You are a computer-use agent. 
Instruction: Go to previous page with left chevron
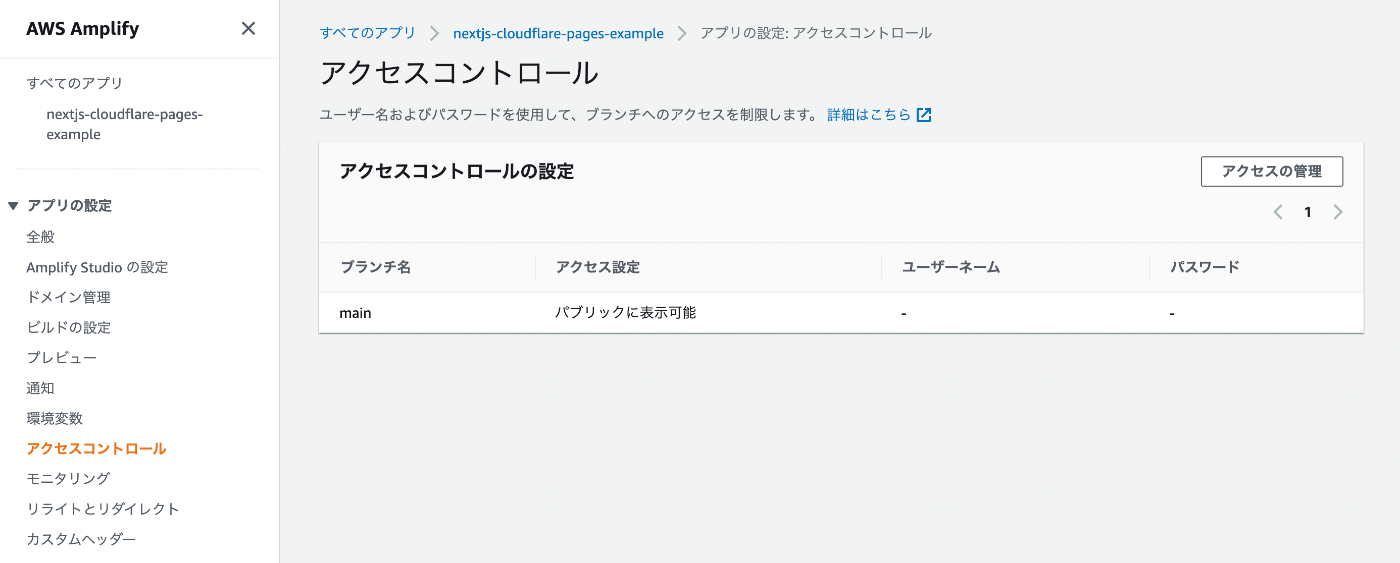tap(1277, 212)
